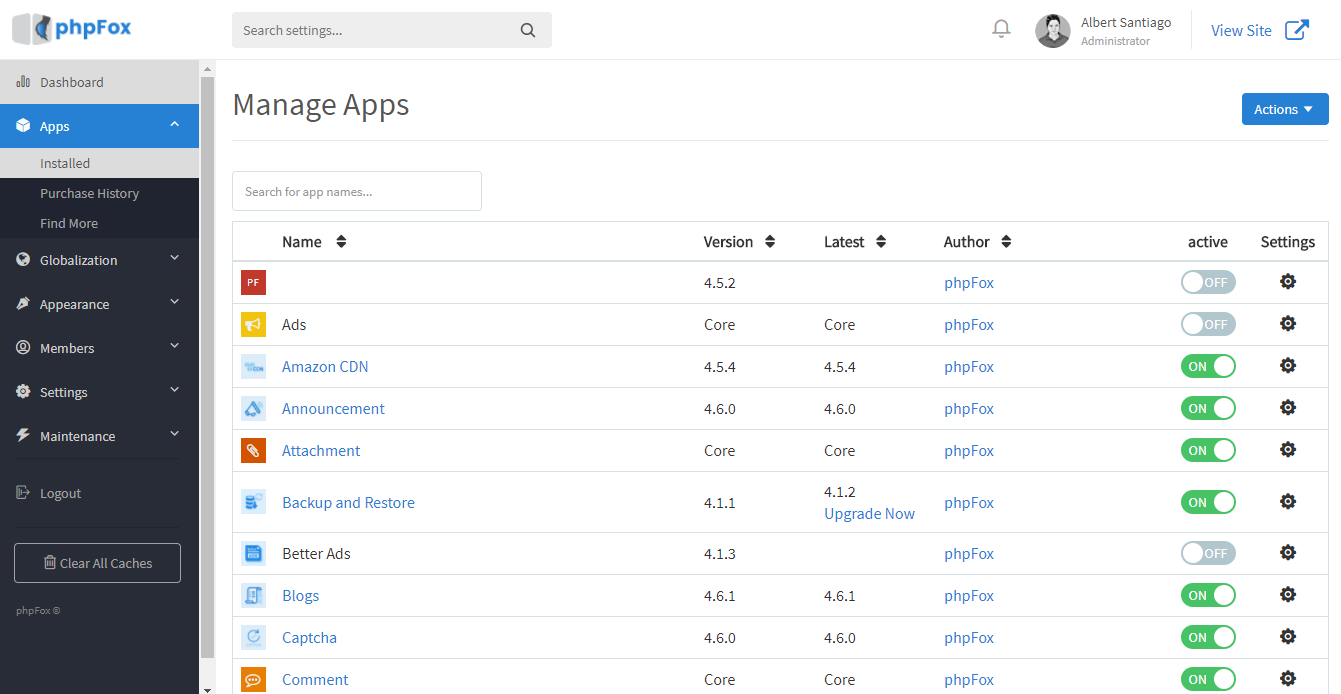Open the Dashboard chart icon in sidebar
This screenshot has height=694, width=1341.
pos(23,81)
